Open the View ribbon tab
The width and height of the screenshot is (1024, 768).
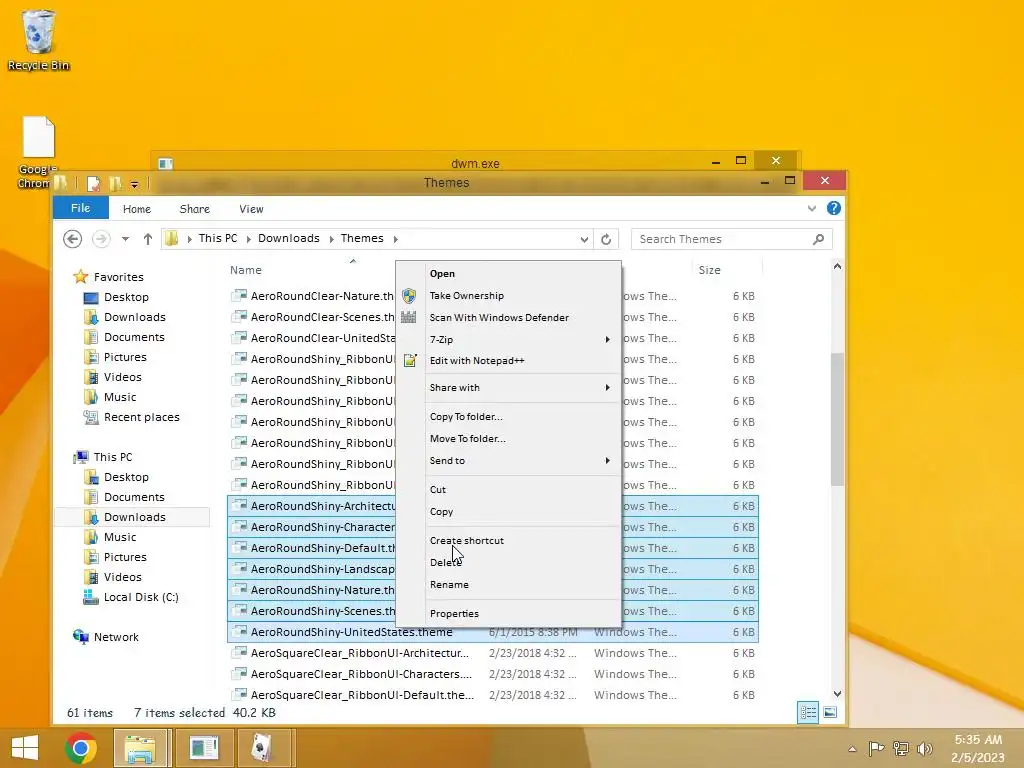pyautogui.click(x=251, y=209)
